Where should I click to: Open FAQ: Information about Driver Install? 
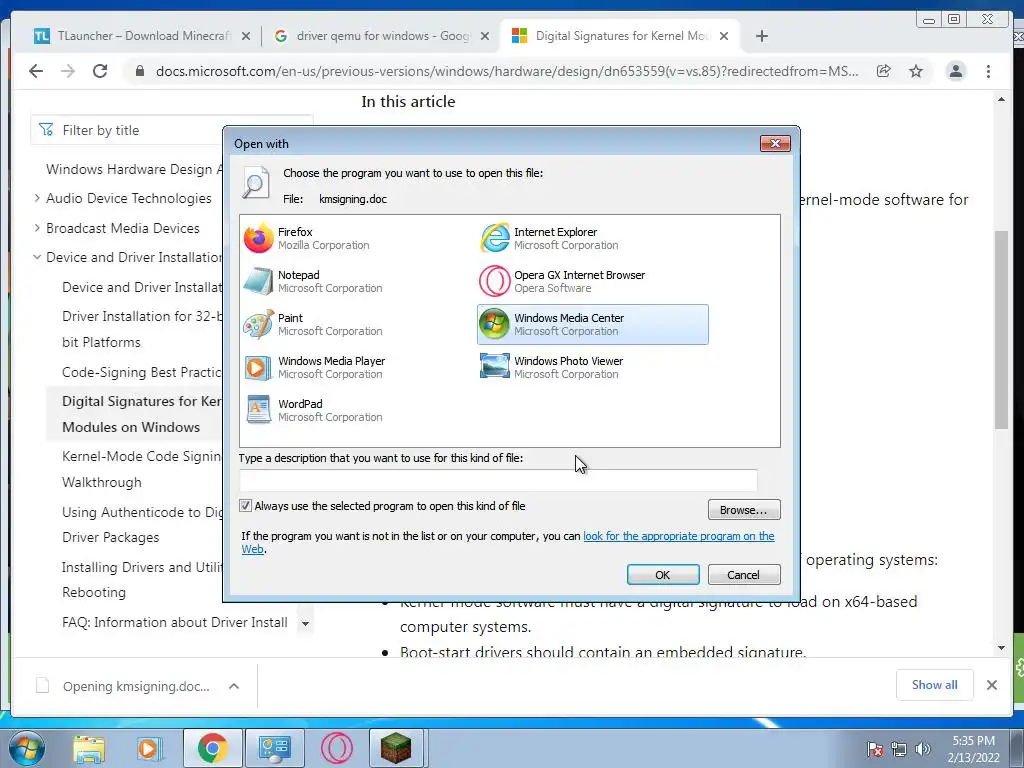pyautogui.click(x=174, y=622)
